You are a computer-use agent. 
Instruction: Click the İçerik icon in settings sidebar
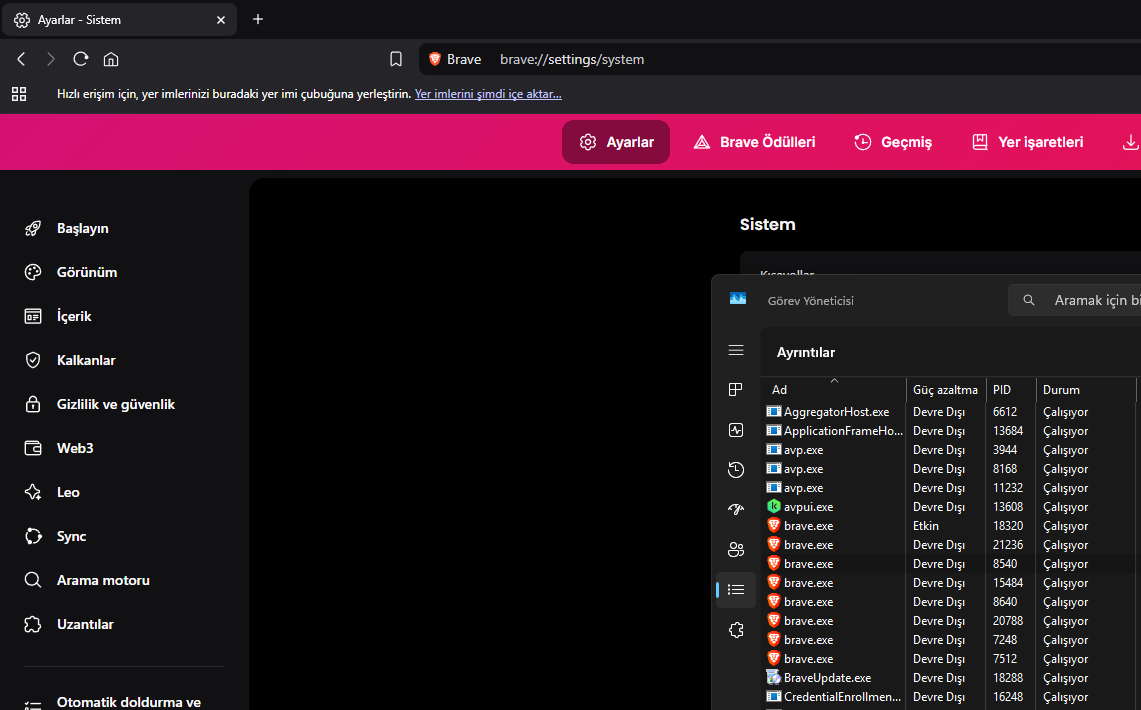pos(33,316)
